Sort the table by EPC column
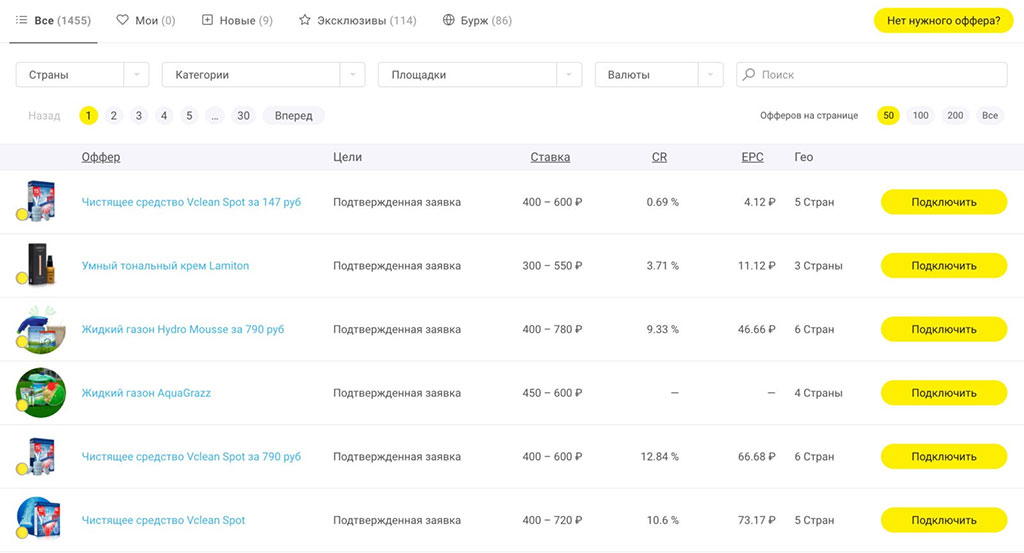This screenshot has height=553, width=1024. click(752, 157)
